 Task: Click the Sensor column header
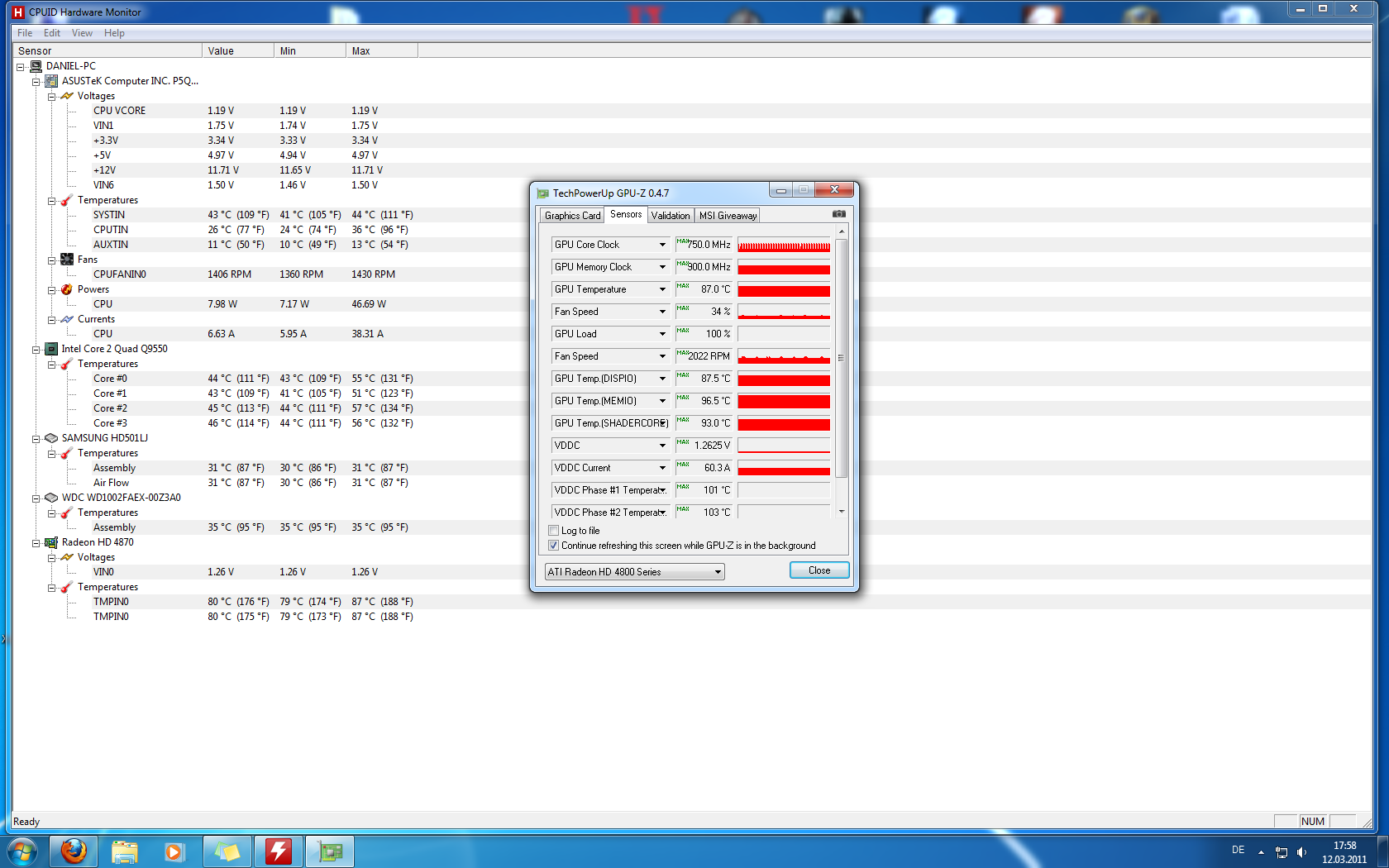(107, 51)
